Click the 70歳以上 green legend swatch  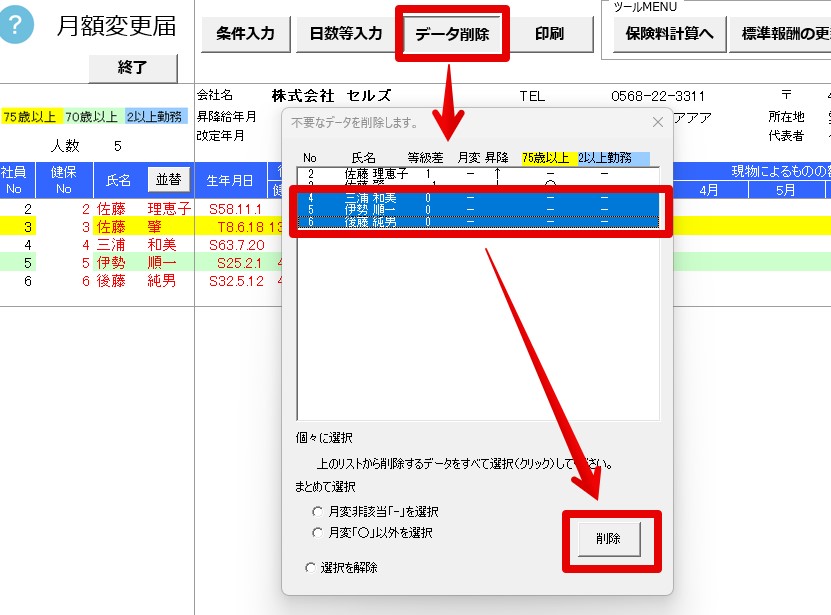[x=92, y=116]
